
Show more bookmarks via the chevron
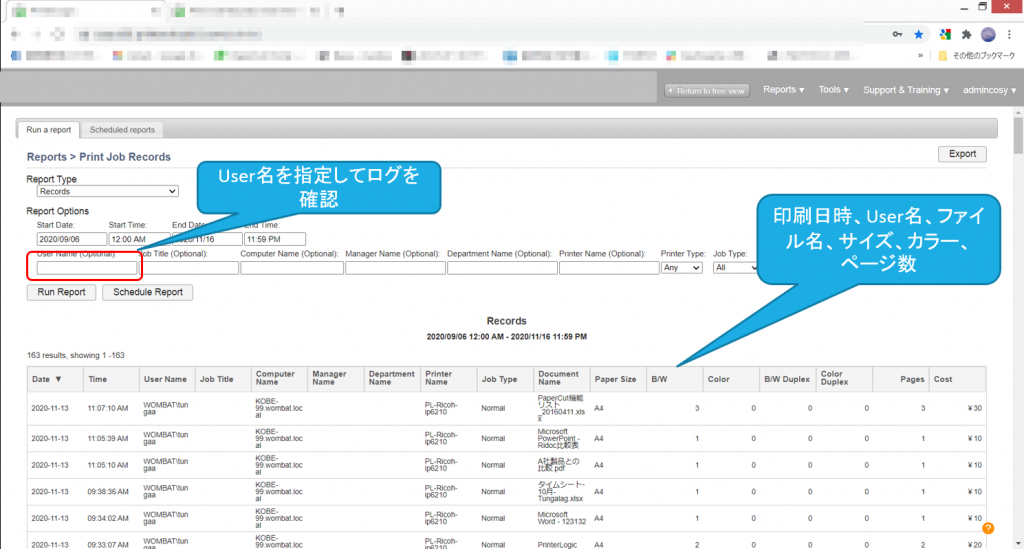point(921,56)
